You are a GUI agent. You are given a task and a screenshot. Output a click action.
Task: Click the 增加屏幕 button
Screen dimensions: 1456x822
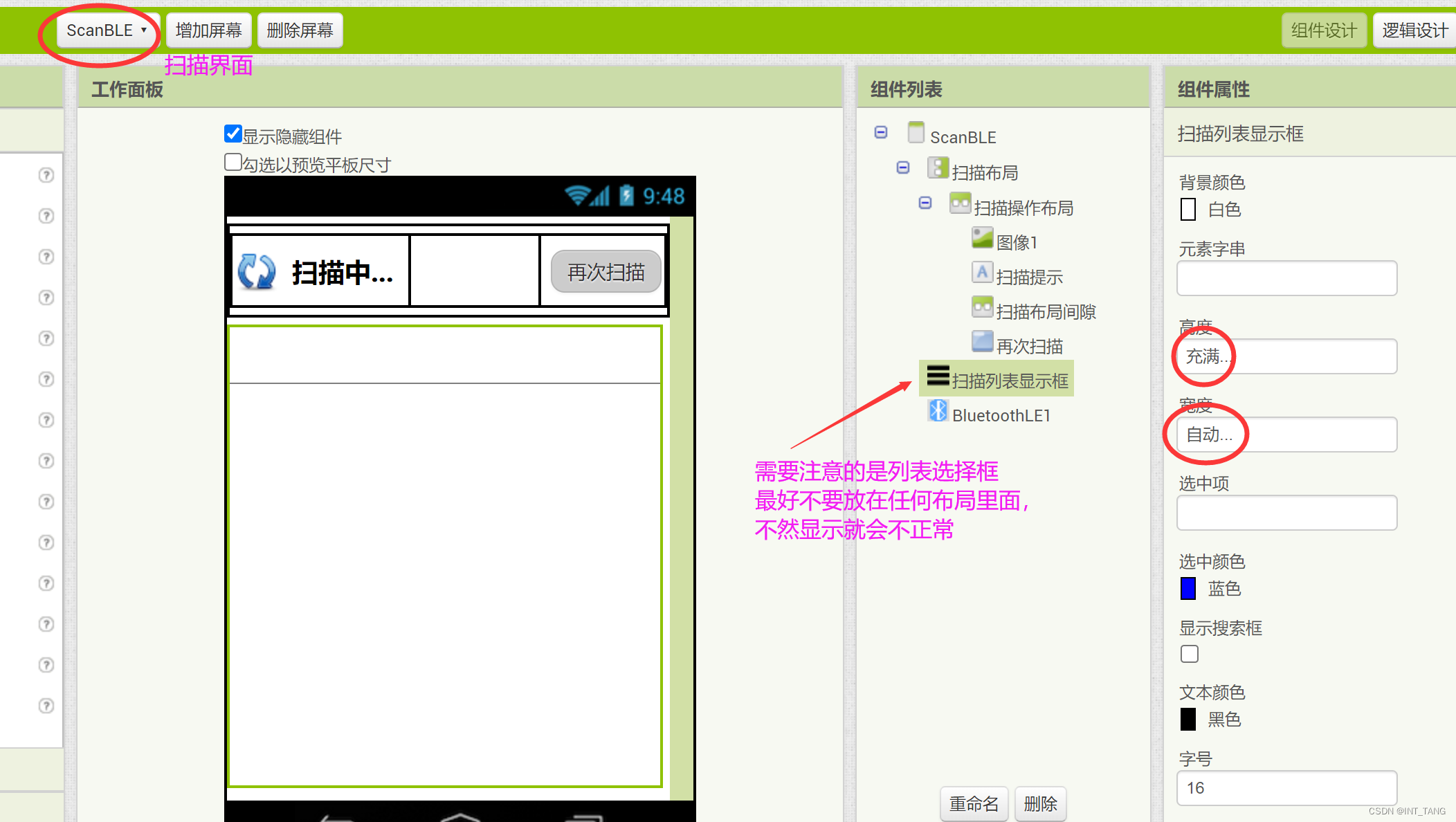tap(208, 30)
